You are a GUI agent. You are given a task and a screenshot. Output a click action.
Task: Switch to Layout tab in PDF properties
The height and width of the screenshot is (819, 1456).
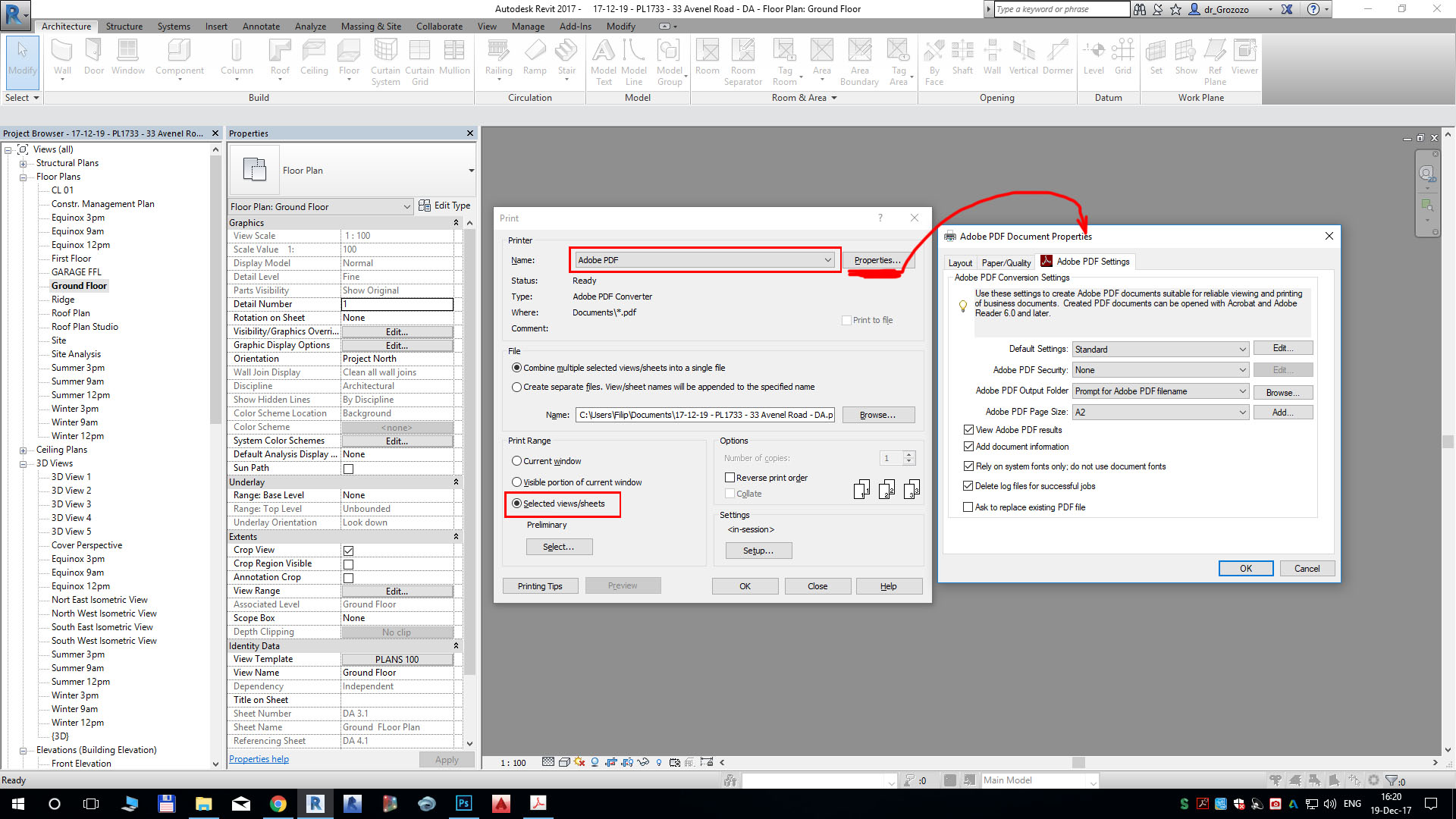click(960, 263)
